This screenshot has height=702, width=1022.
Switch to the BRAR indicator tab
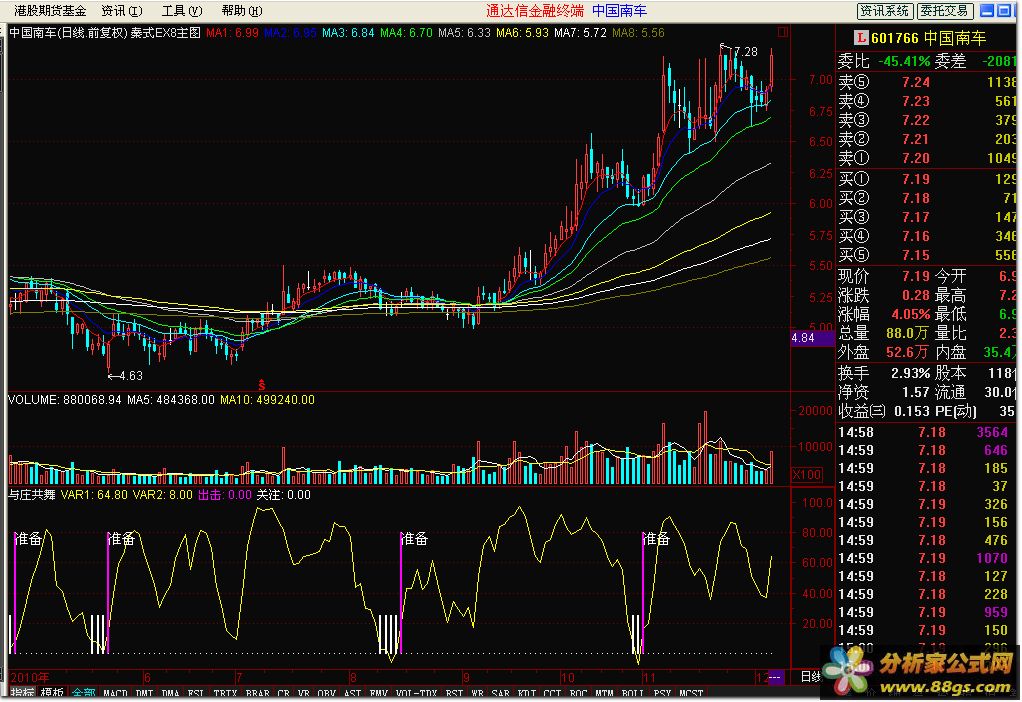pos(257,694)
